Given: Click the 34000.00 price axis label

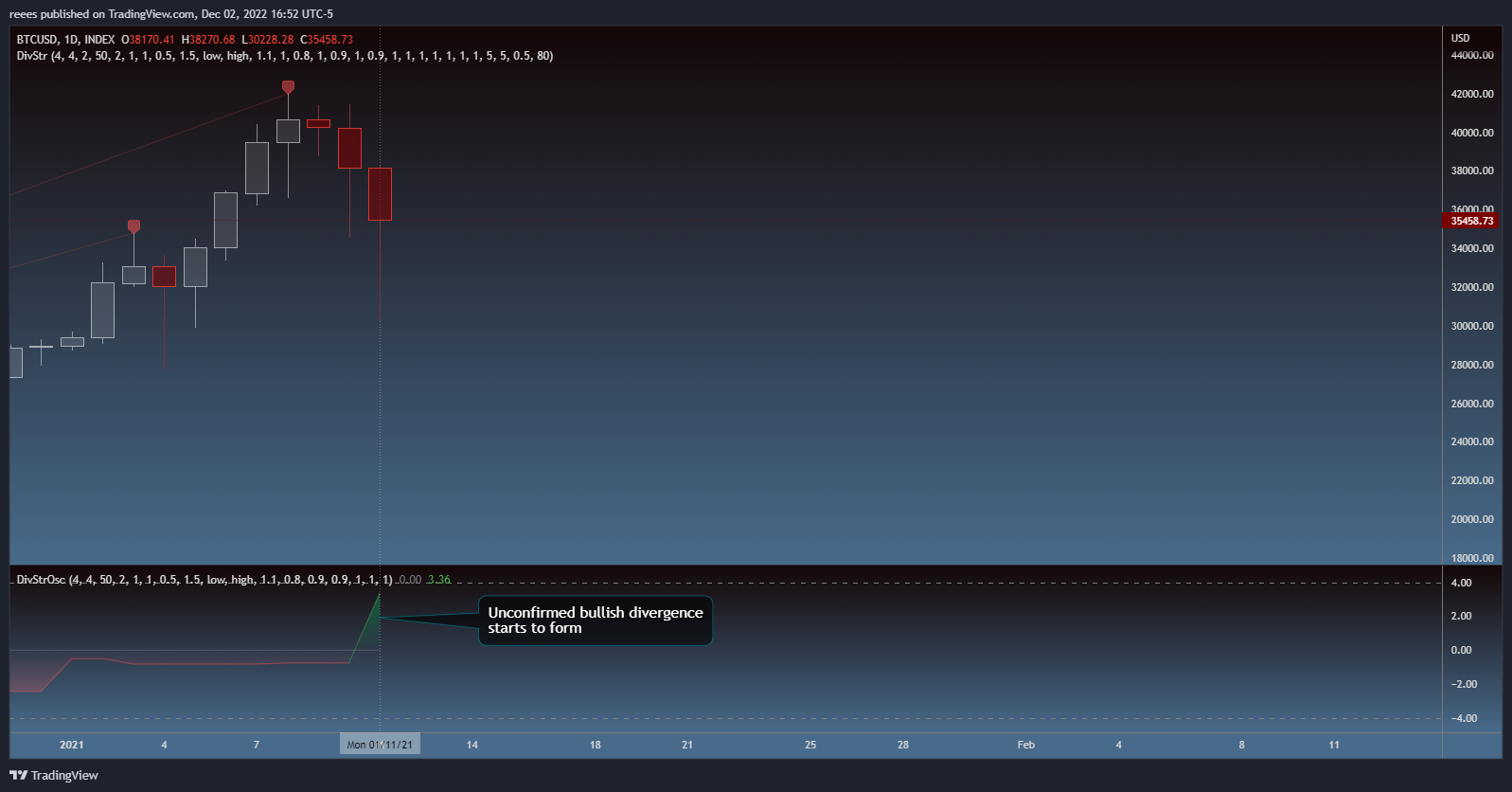Looking at the screenshot, I should tap(1472, 248).
